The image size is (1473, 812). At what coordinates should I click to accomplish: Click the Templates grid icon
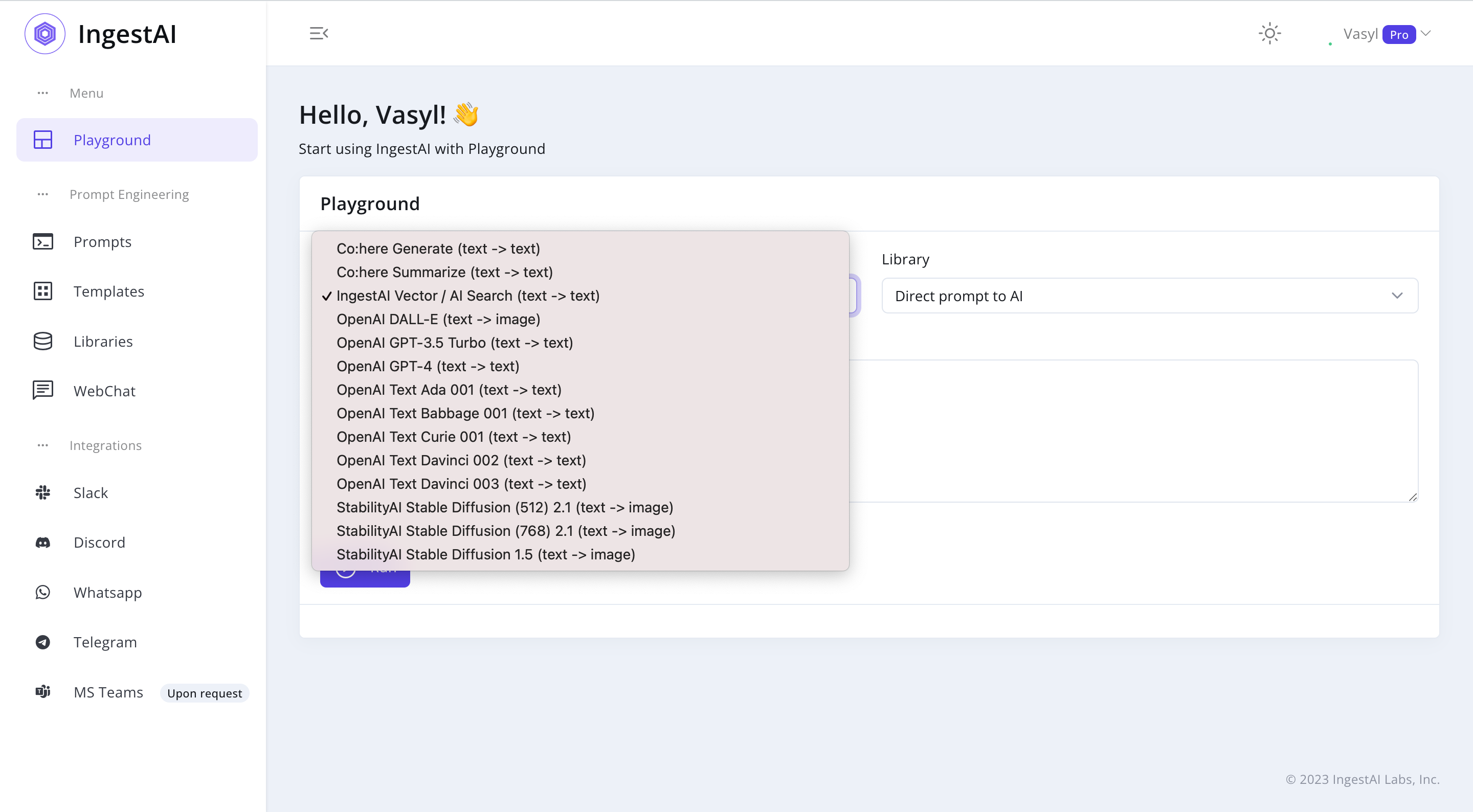coord(43,291)
